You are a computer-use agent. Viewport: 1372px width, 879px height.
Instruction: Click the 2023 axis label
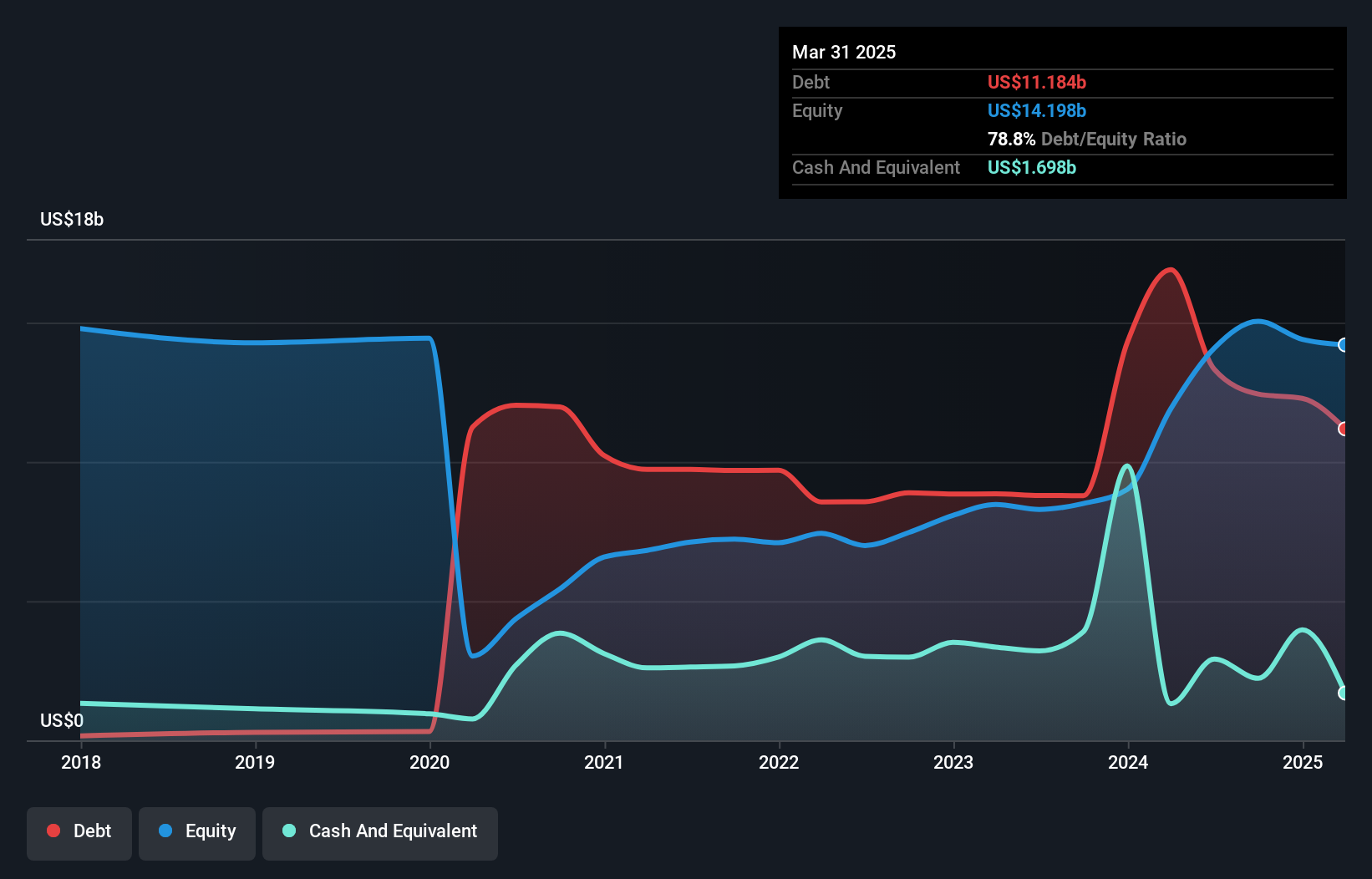click(x=953, y=762)
